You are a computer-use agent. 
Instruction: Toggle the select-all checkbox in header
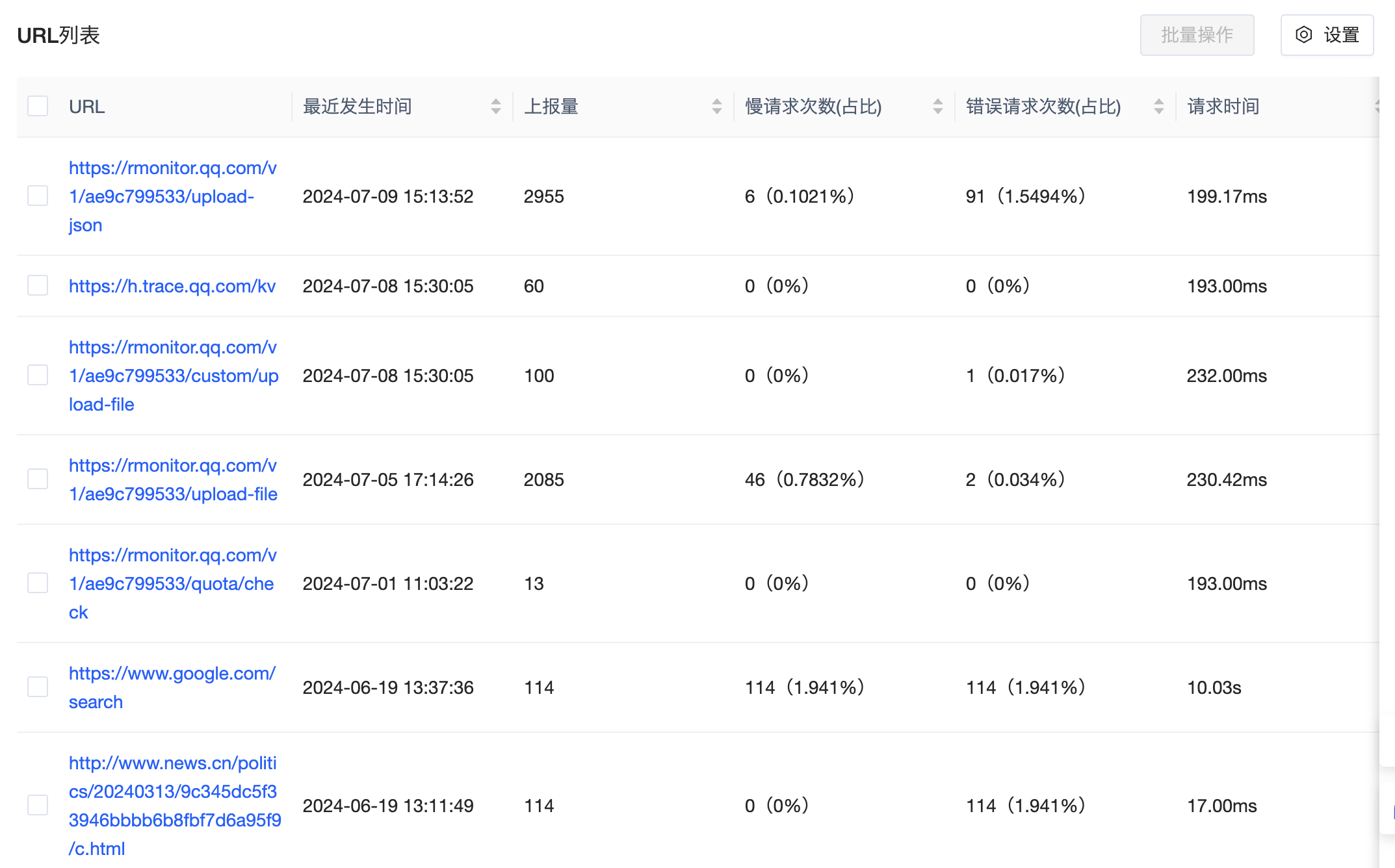[38, 106]
